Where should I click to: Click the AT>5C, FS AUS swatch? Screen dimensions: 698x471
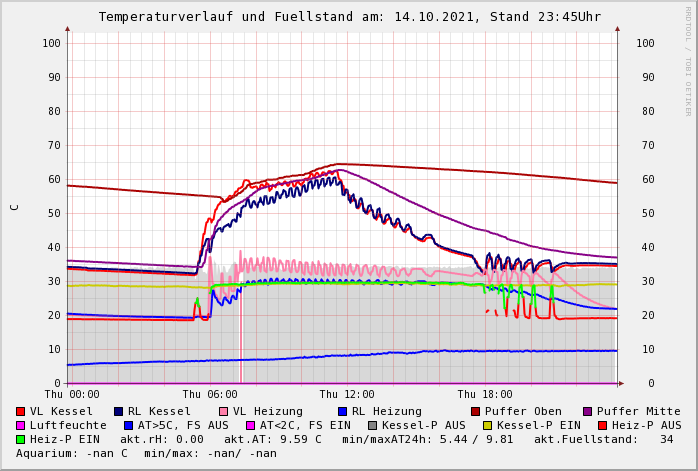pos(129,425)
